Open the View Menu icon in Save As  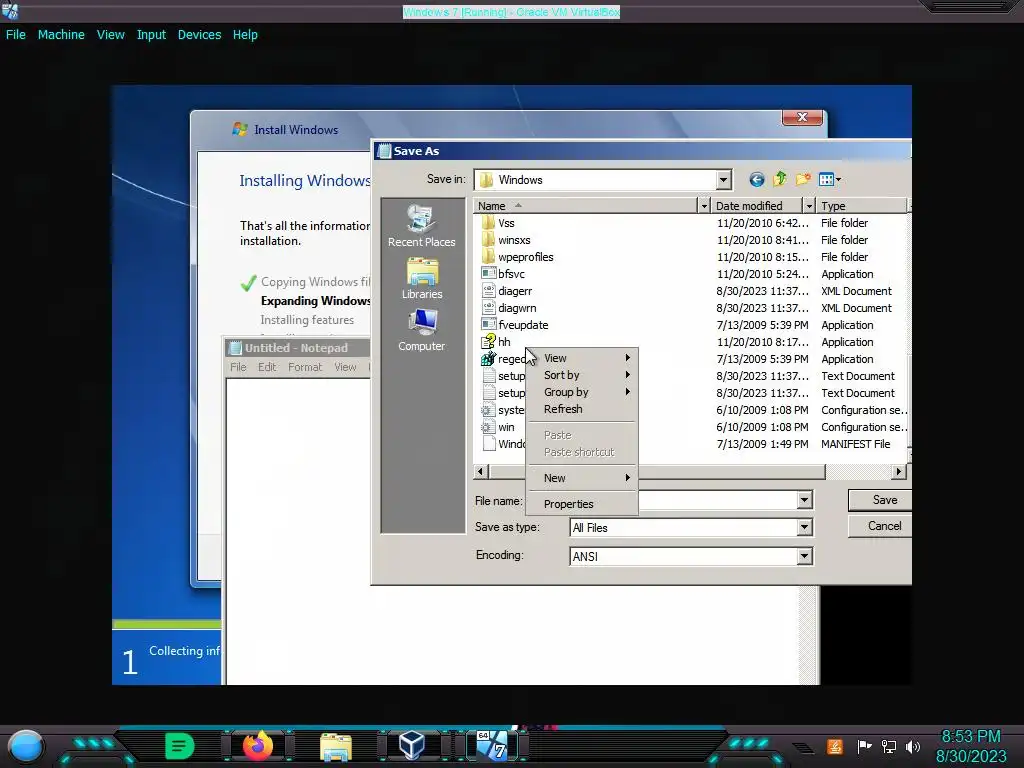click(x=829, y=179)
